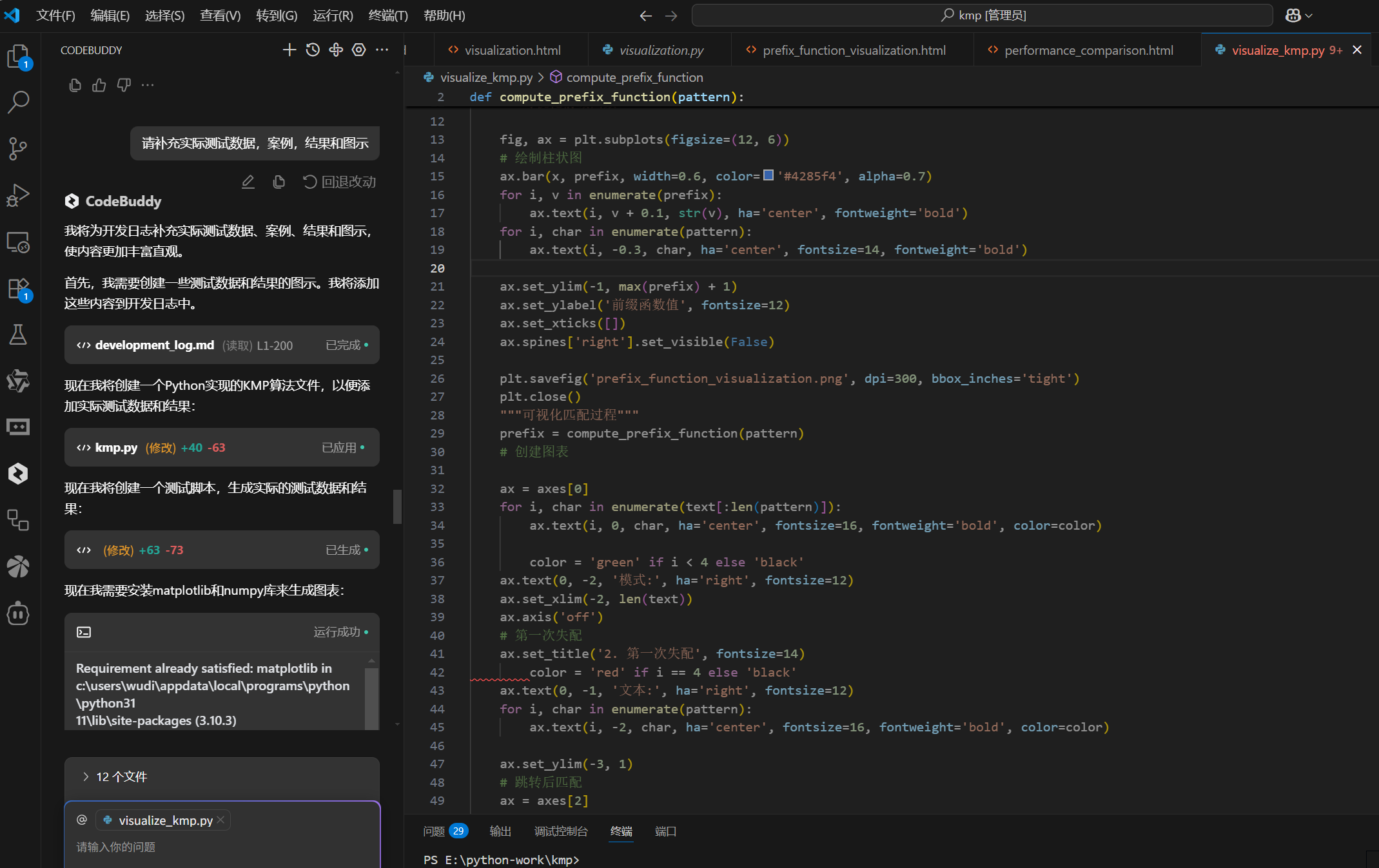Open 转到(G) menu
The height and width of the screenshot is (868, 1379).
point(277,15)
